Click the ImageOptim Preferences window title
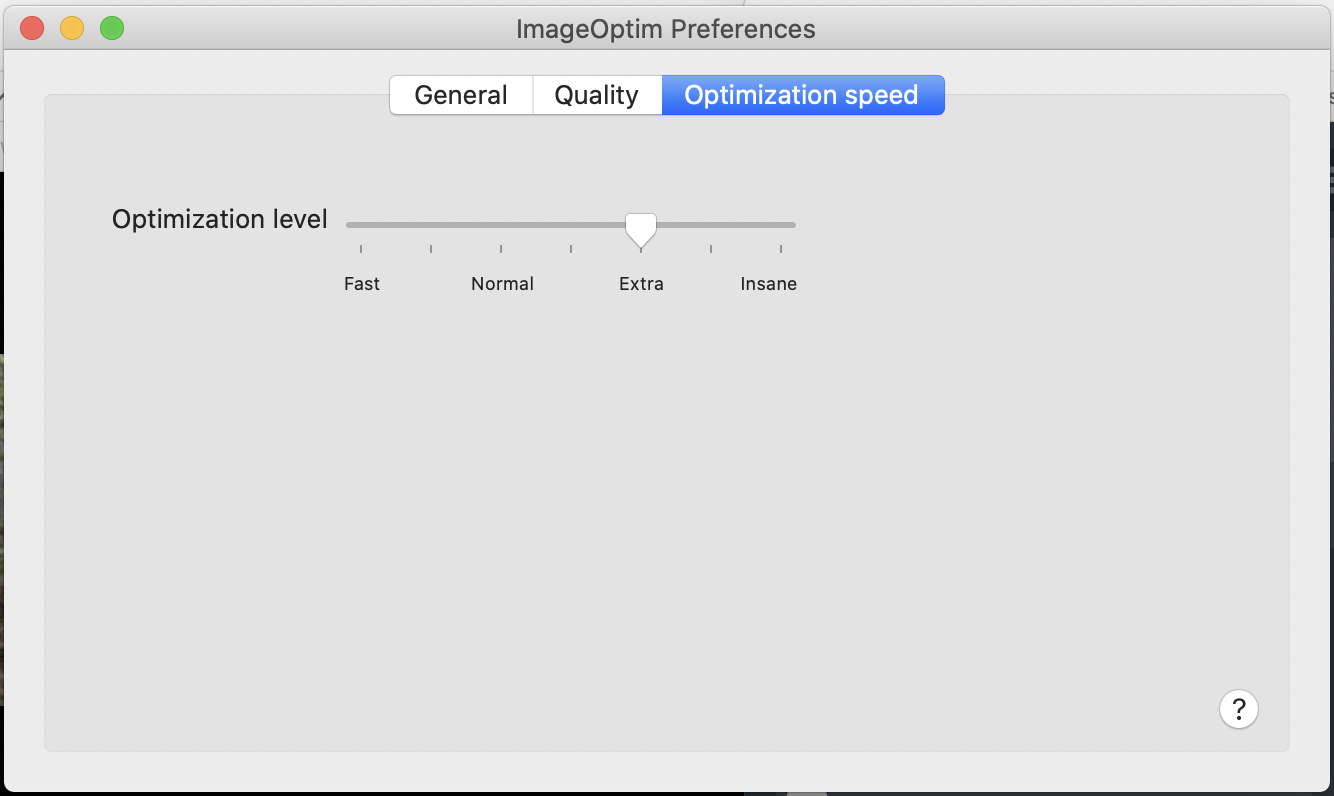This screenshot has height=796, width=1334. 666,29
